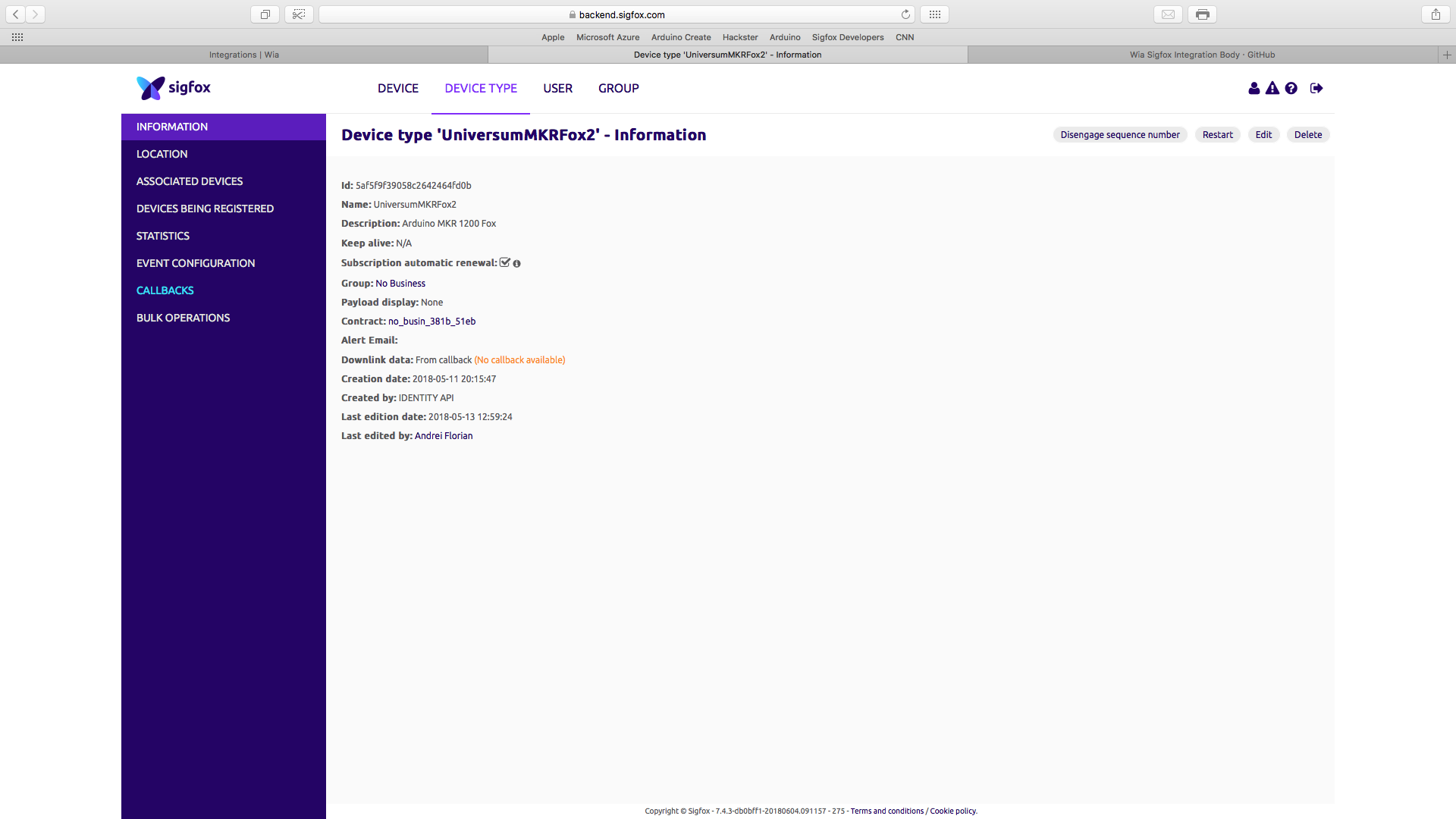Viewport: 1456px width, 819px height.
Task: Open the help question mark icon
Action: pos(1291,89)
